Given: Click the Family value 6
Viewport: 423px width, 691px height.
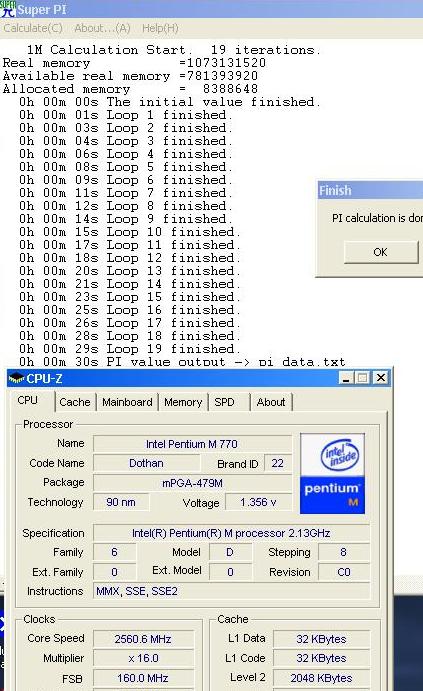Looking at the screenshot, I should [115, 552].
